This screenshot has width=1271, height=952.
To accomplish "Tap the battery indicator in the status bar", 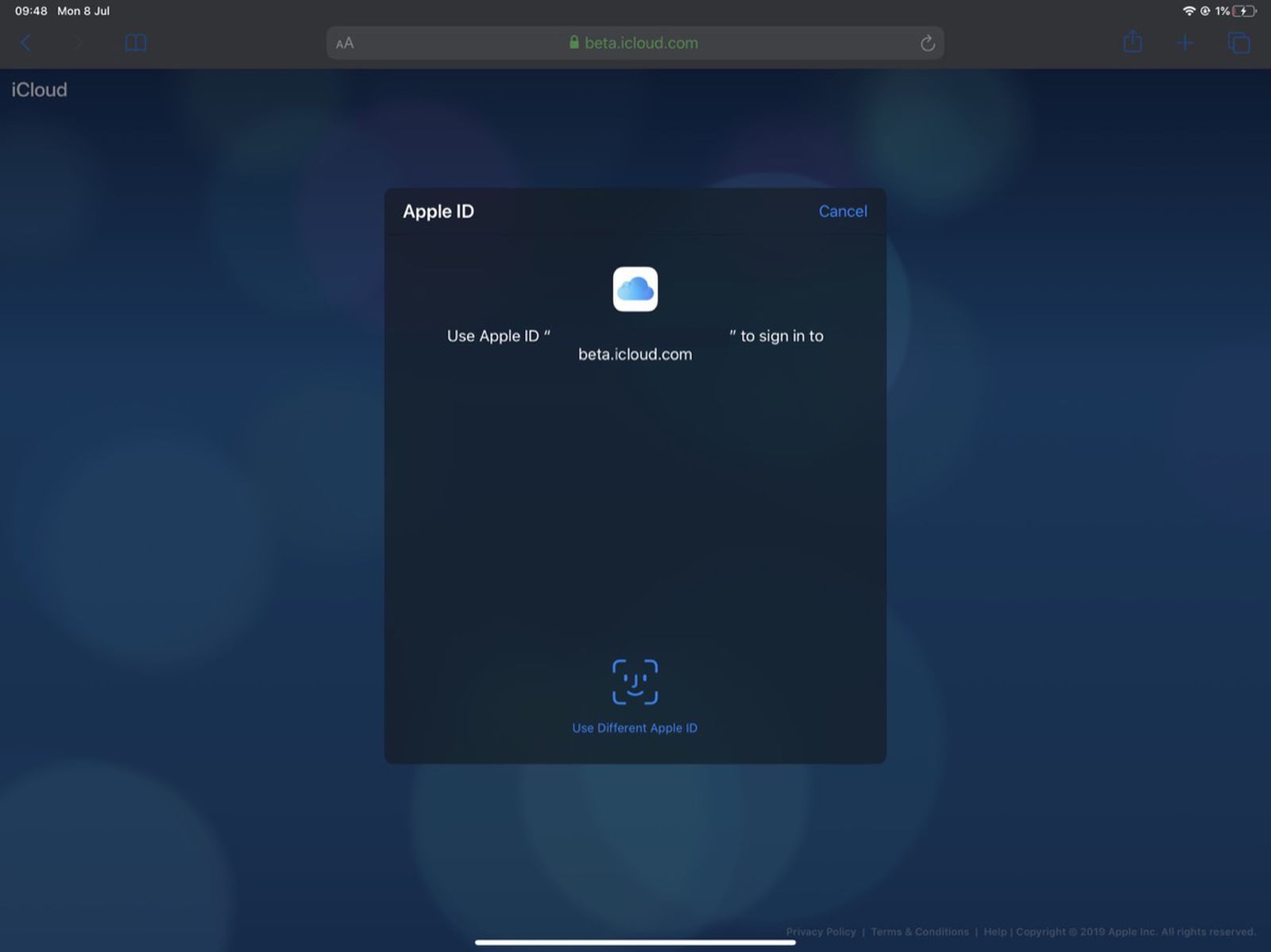I will (1242, 11).
